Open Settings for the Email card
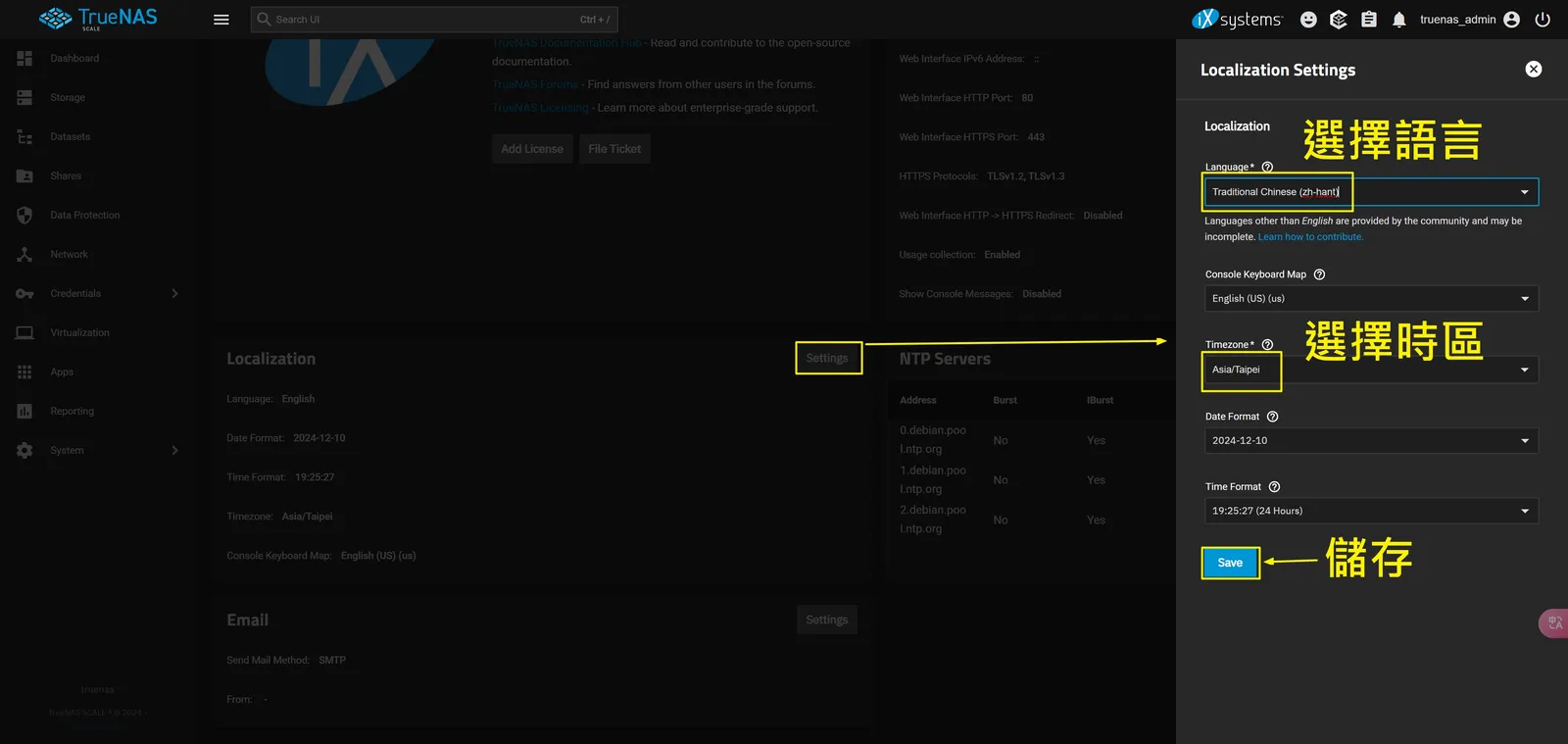The height and width of the screenshot is (744, 1568). 827,620
